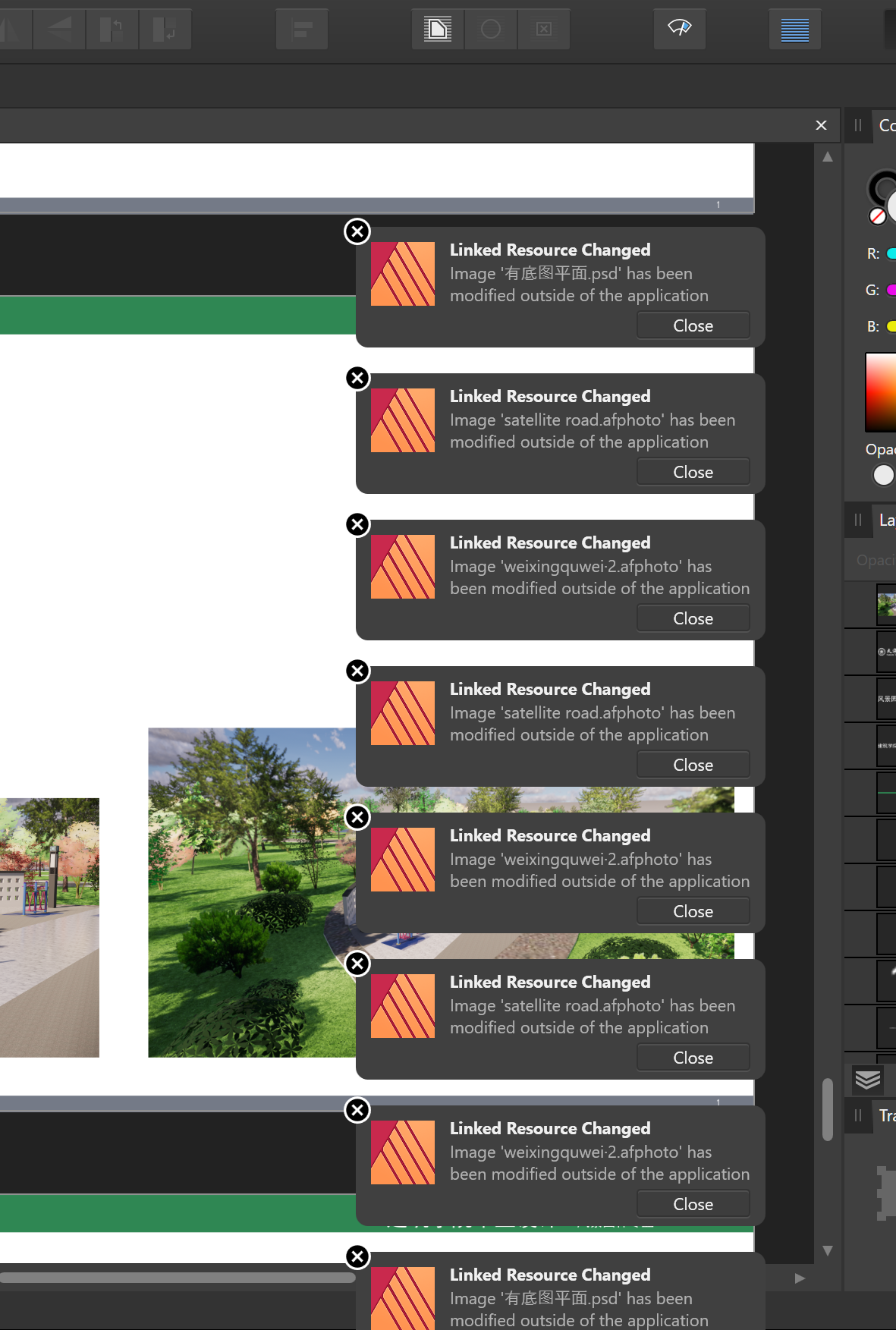Click the vertical scrollbar thumb
This screenshot has width=896, height=1330.
click(x=828, y=1109)
